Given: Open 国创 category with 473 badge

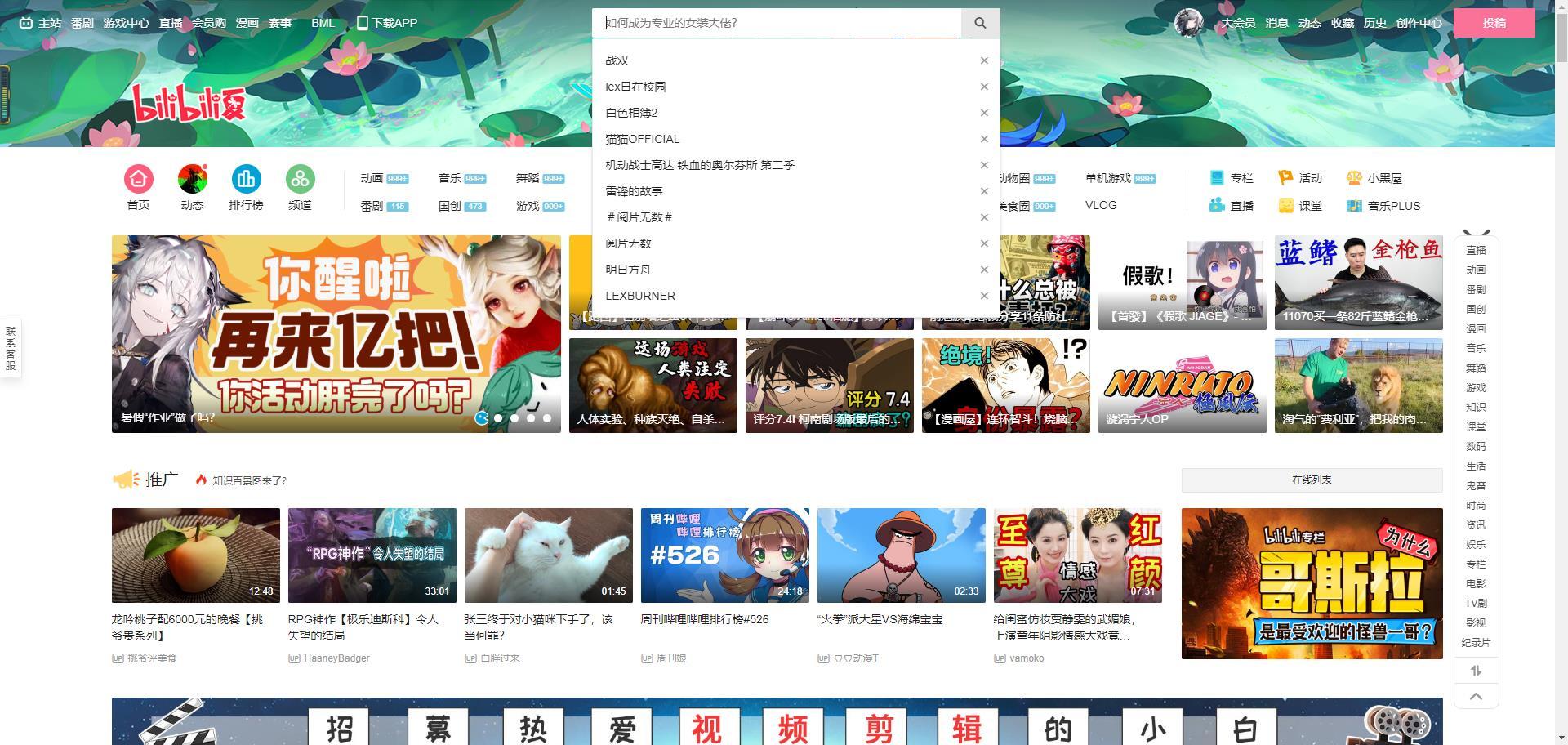Looking at the screenshot, I should coord(462,206).
